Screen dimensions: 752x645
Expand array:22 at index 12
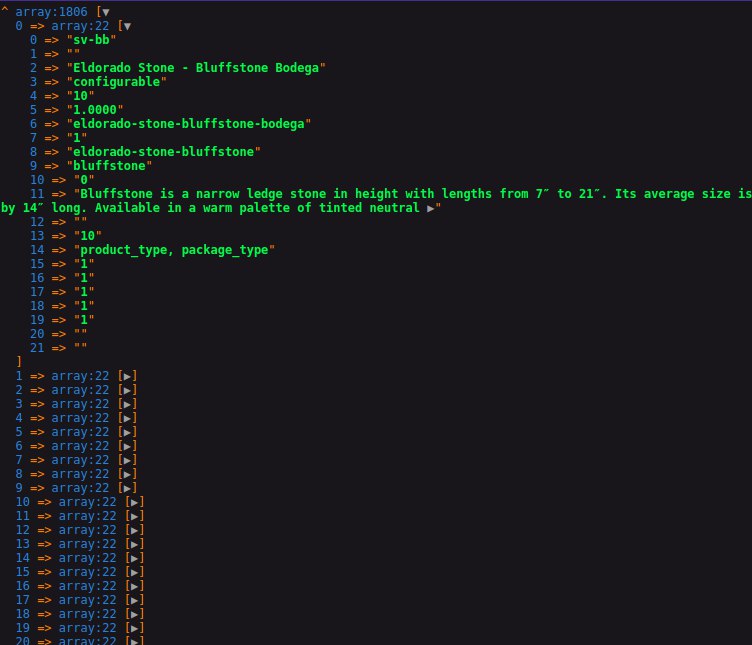click(x=134, y=530)
